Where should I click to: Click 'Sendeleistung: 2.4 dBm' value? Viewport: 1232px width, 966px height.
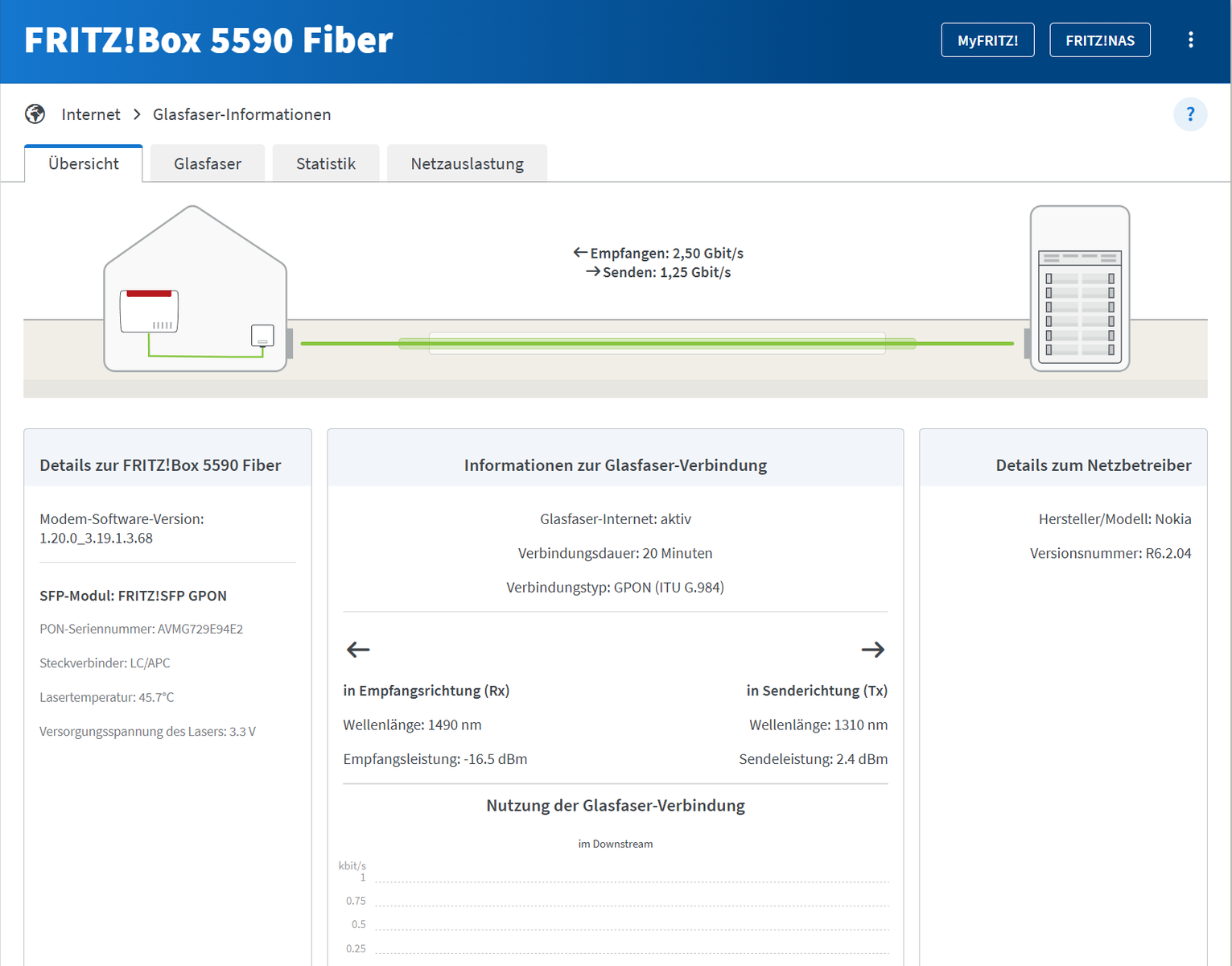(814, 759)
